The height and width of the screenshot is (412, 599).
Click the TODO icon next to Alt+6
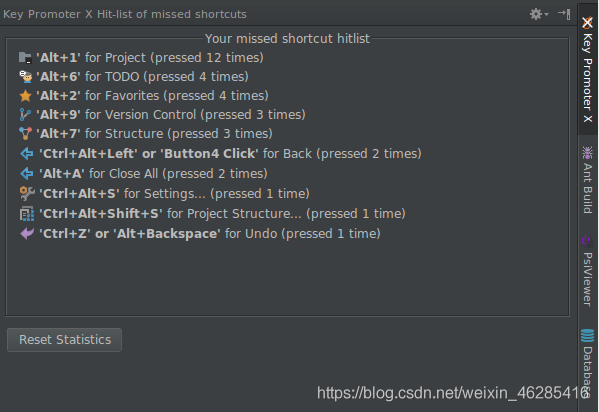click(26, 77)
